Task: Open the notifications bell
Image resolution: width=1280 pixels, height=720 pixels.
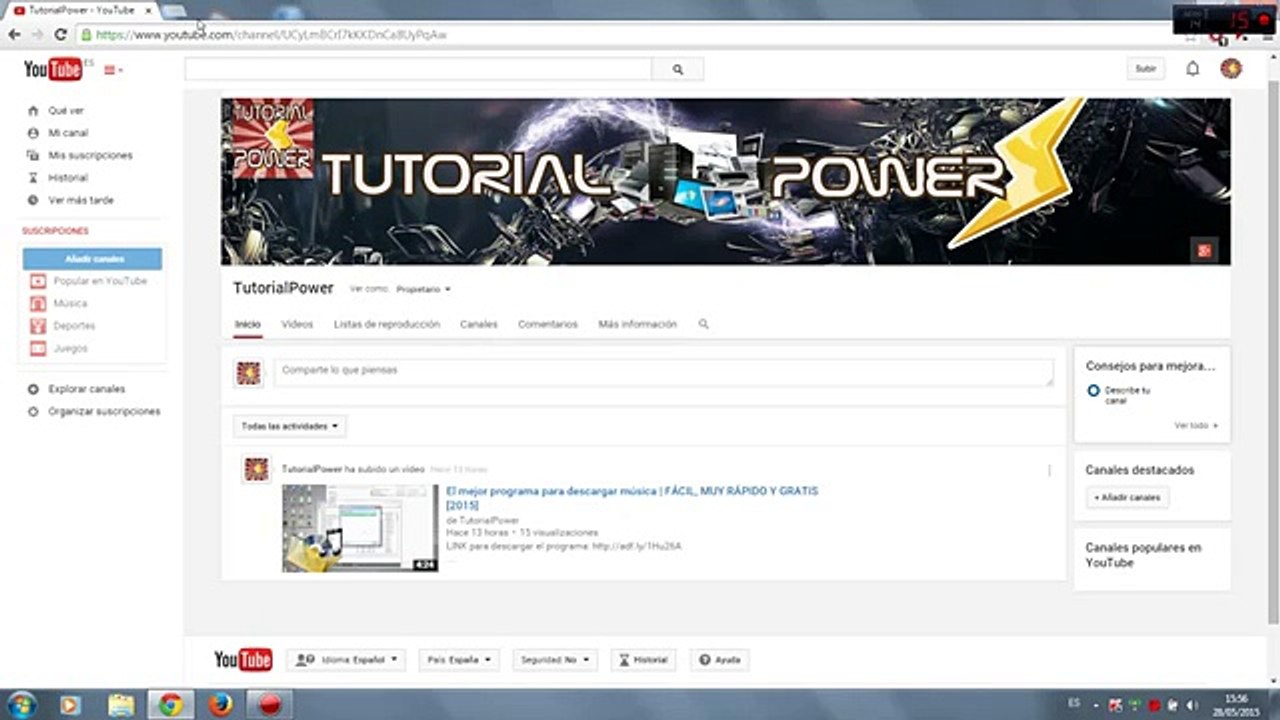Action: coord(1192,69)
